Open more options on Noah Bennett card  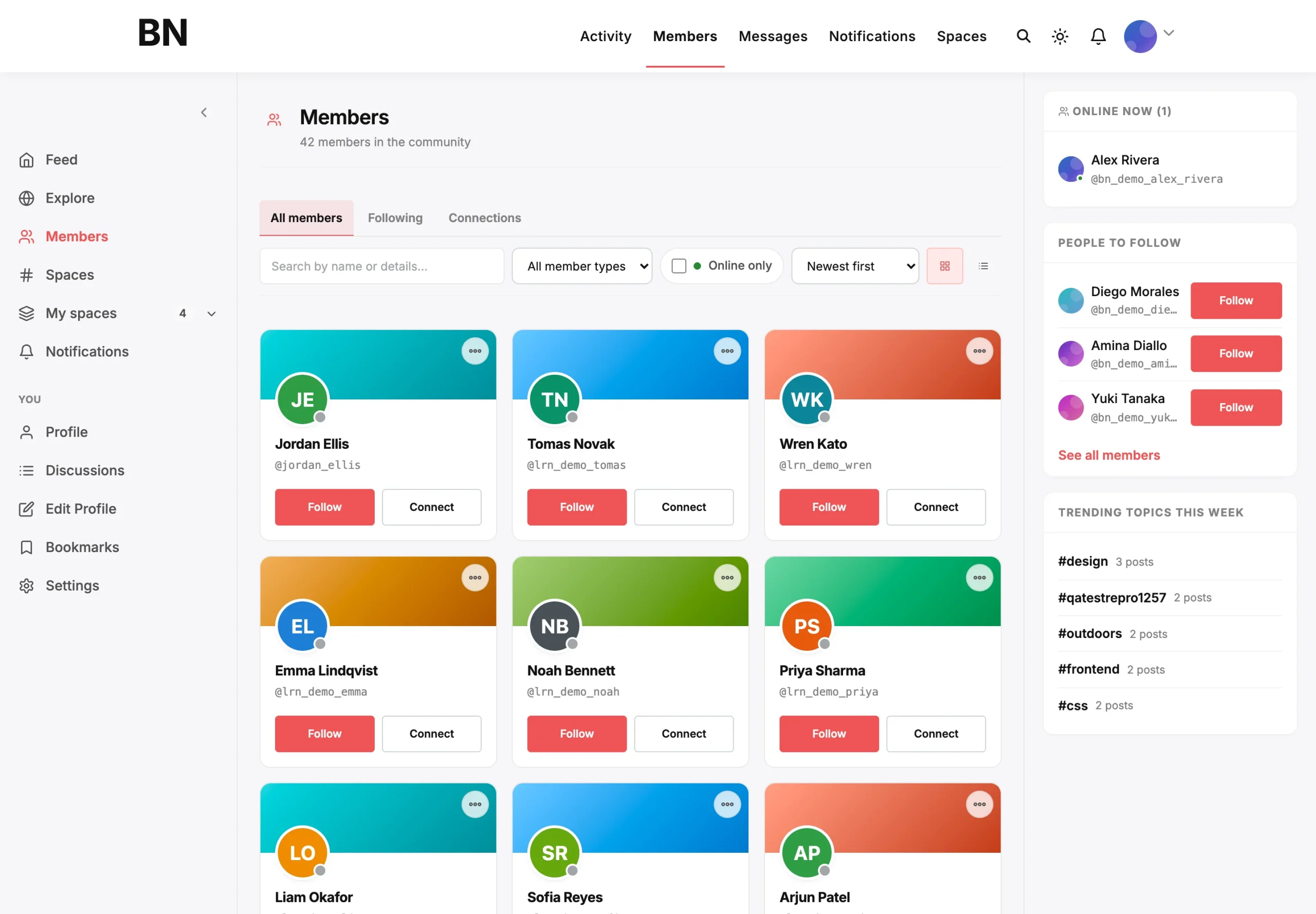click(x=727, y=577)
